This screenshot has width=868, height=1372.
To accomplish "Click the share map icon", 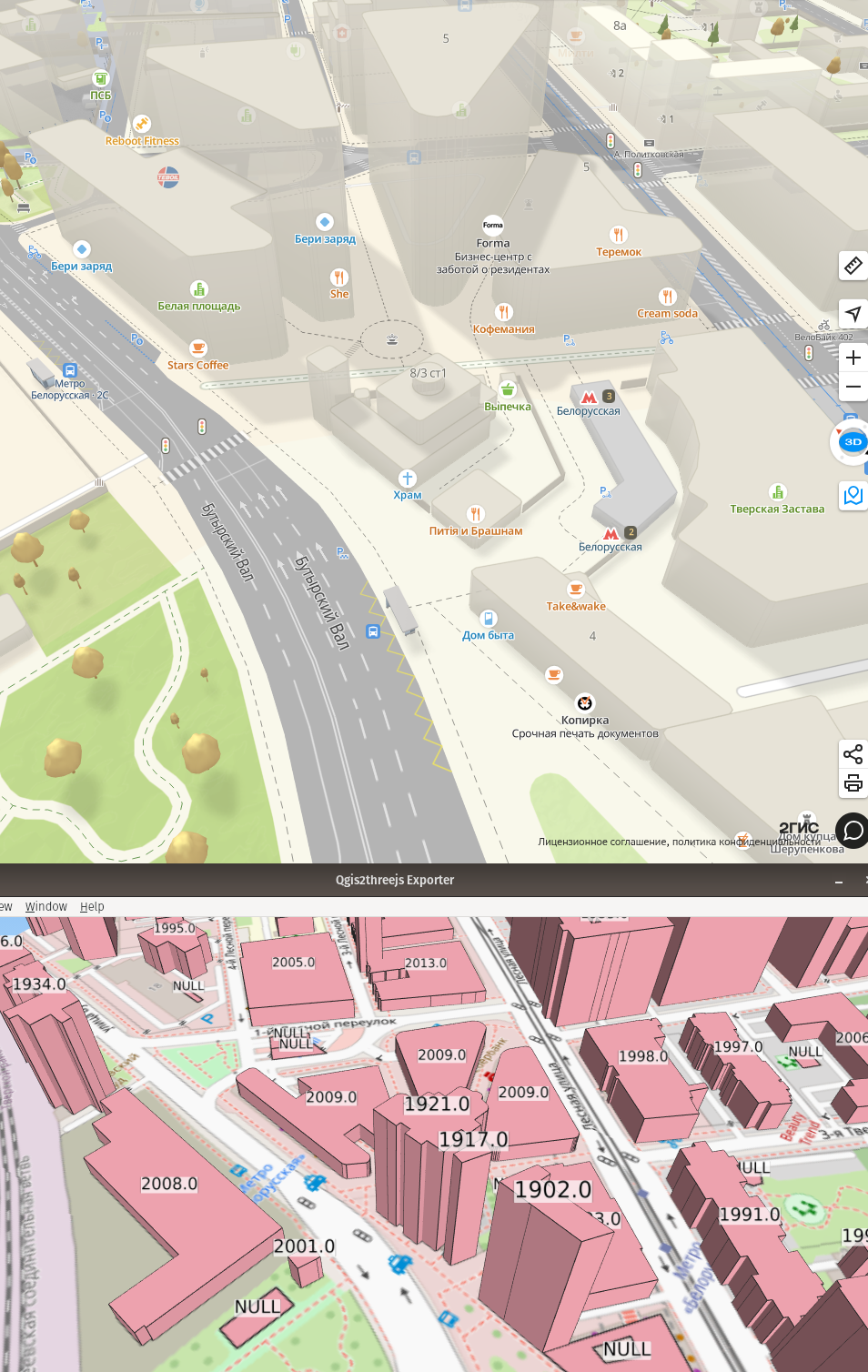I will point(853,754).
